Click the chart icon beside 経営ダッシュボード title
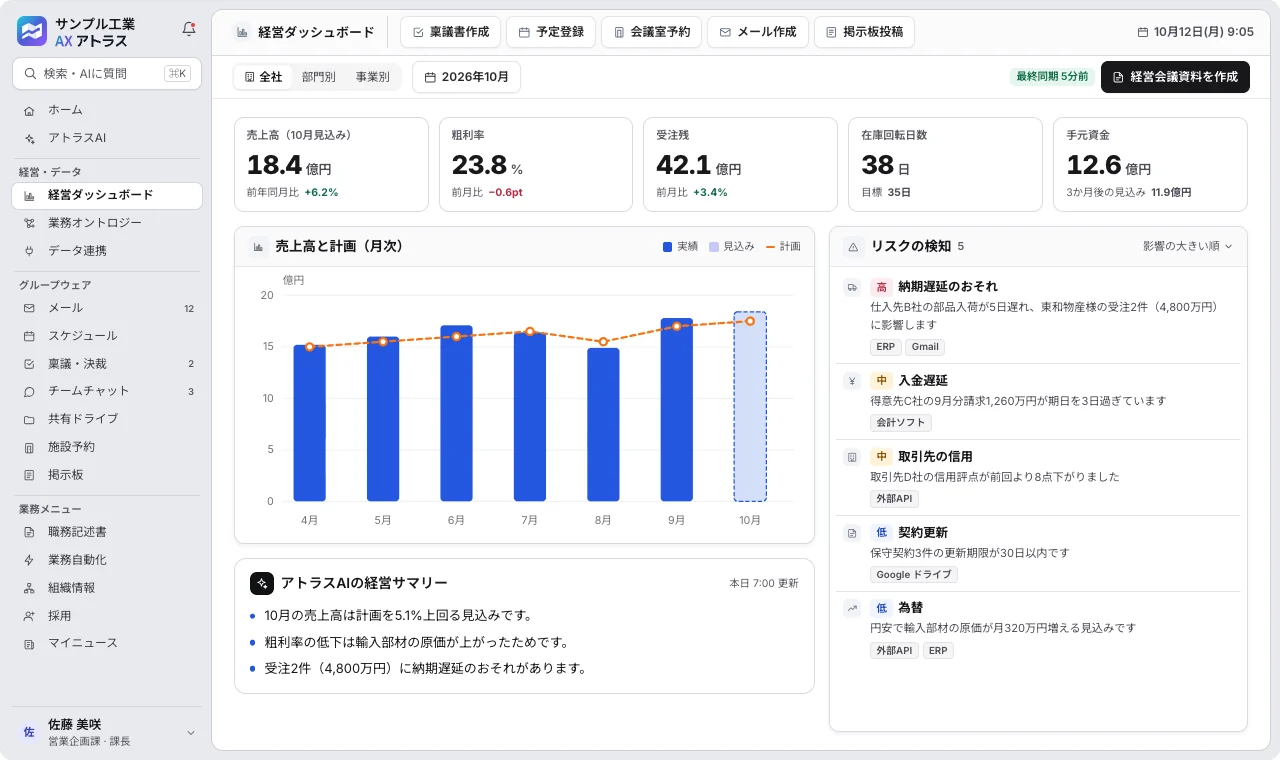 click(242, 32)
